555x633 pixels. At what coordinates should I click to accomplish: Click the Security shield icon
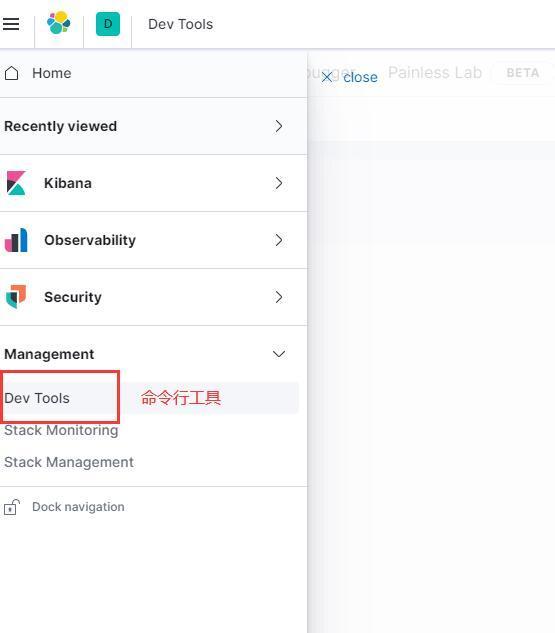(16, 297)
